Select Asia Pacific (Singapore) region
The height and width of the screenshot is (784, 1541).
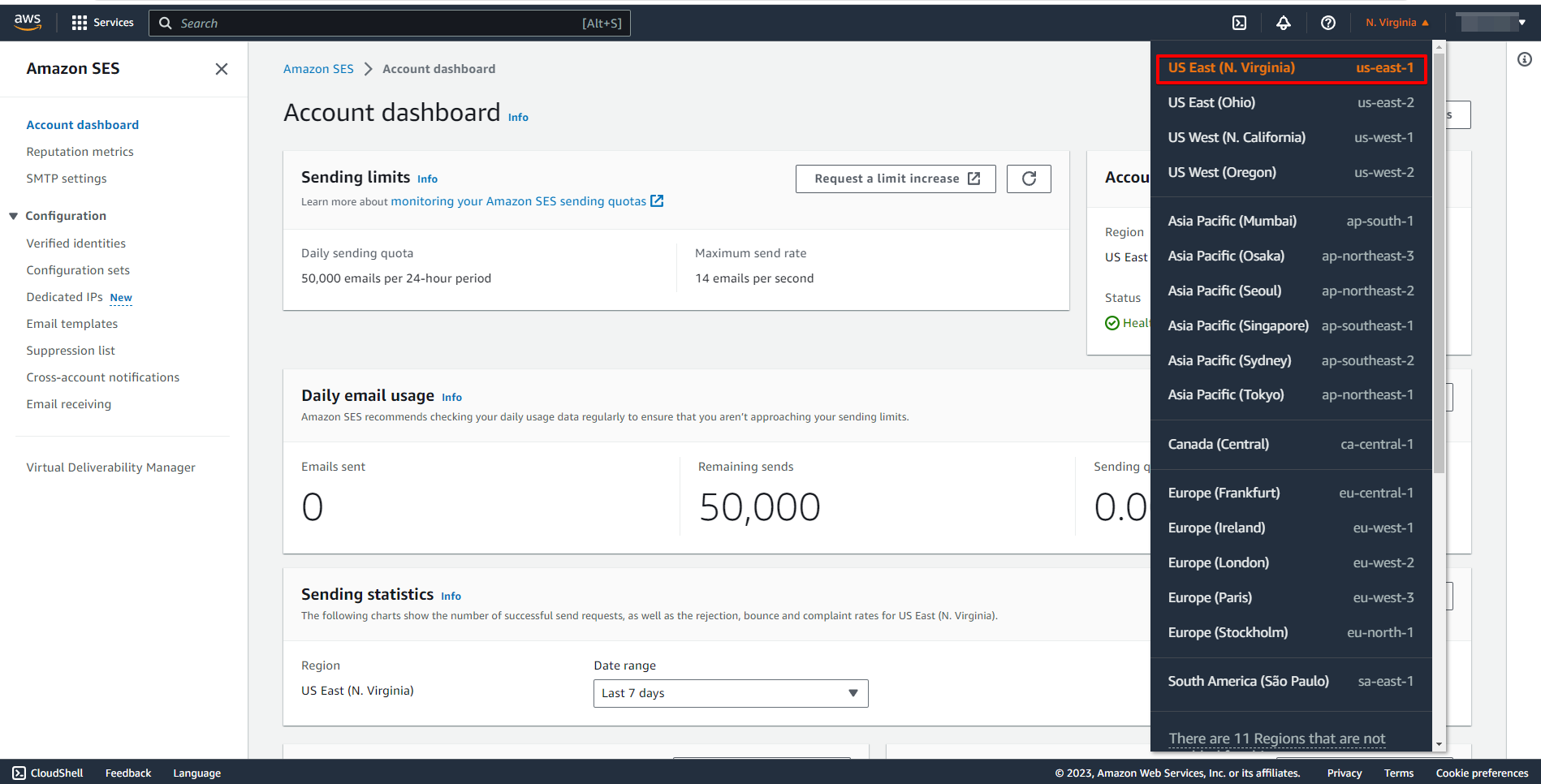pos(1291,325)
